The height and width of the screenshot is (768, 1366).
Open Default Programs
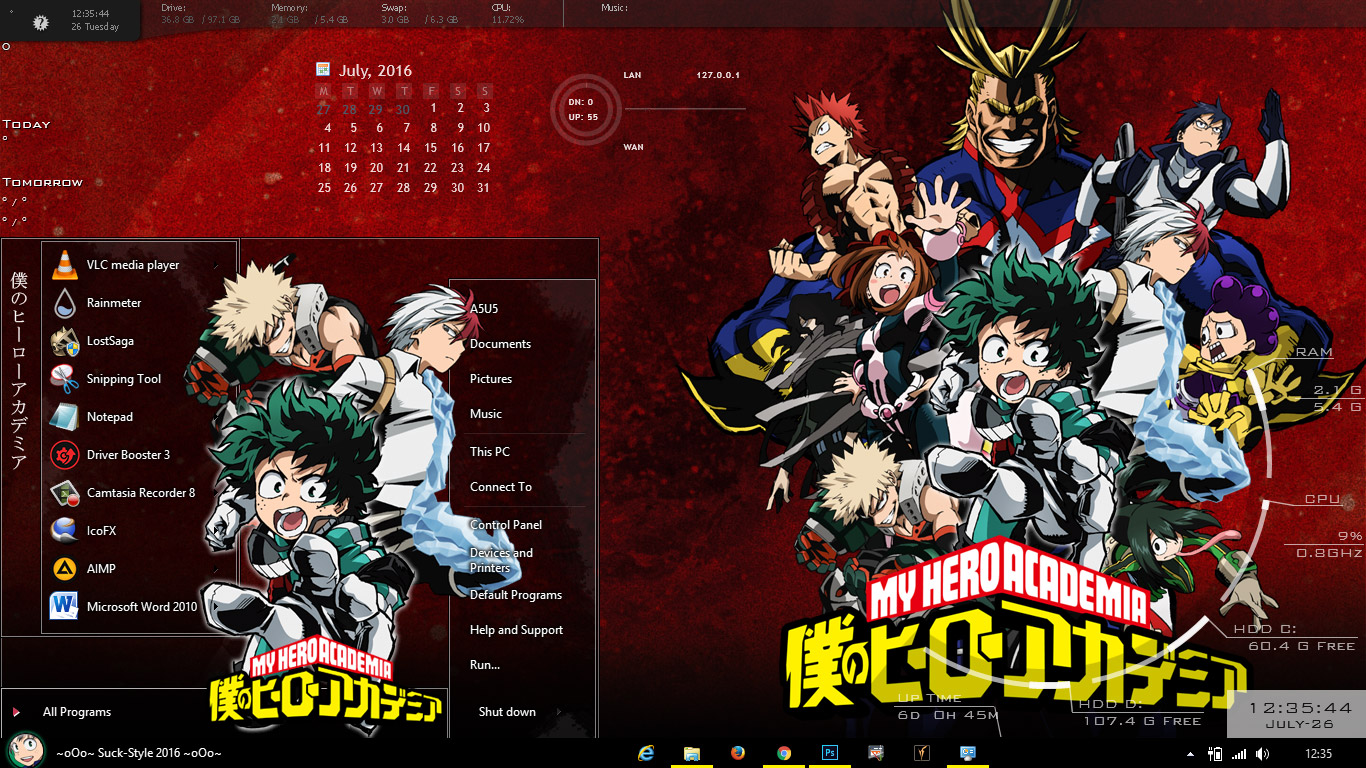coord(516,595)
